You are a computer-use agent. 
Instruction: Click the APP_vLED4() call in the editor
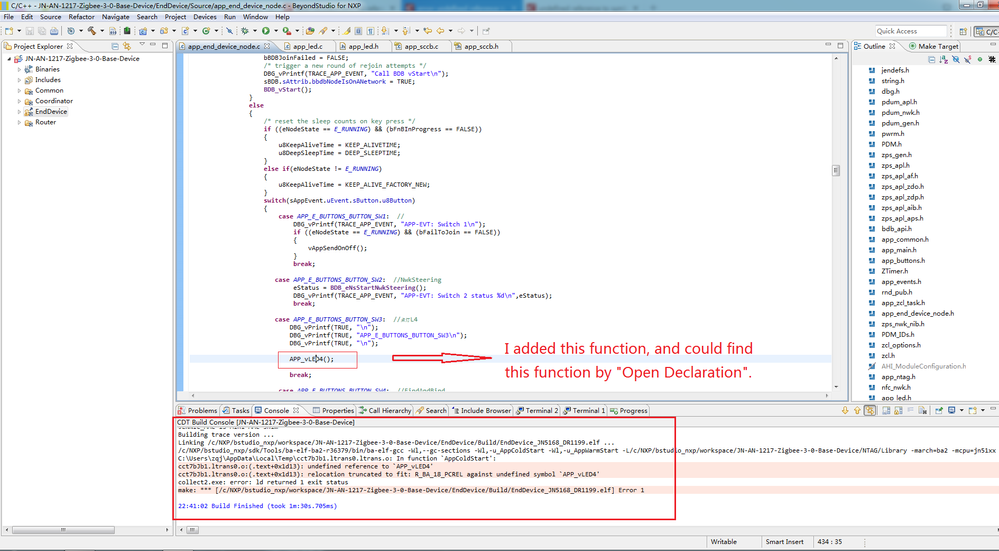click(312, 359)
